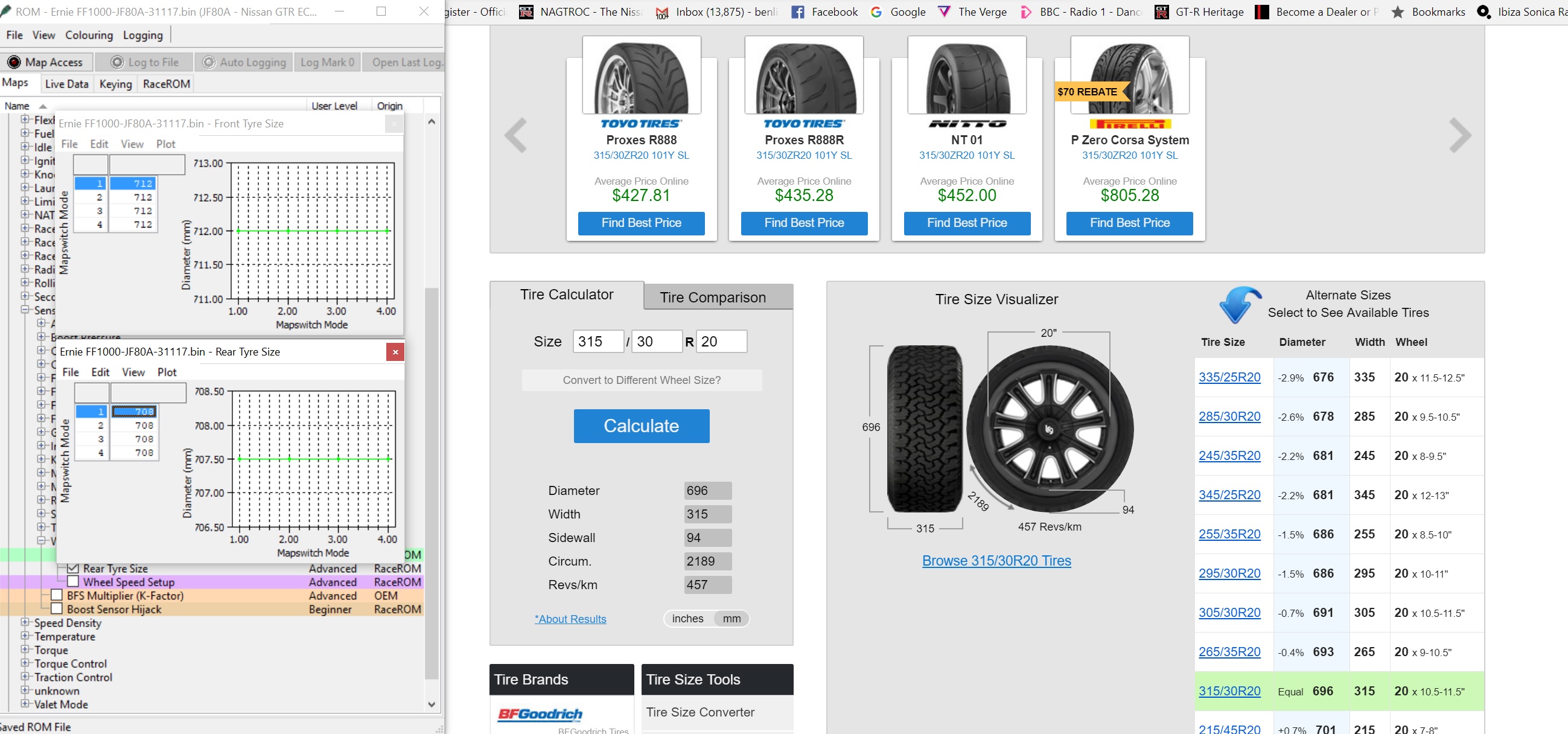Click Toyo Proxes R888R tire image
Image resolution: width=1568 pixels, height=734 pixels.
pyautogui.click(x=803, y=75)
